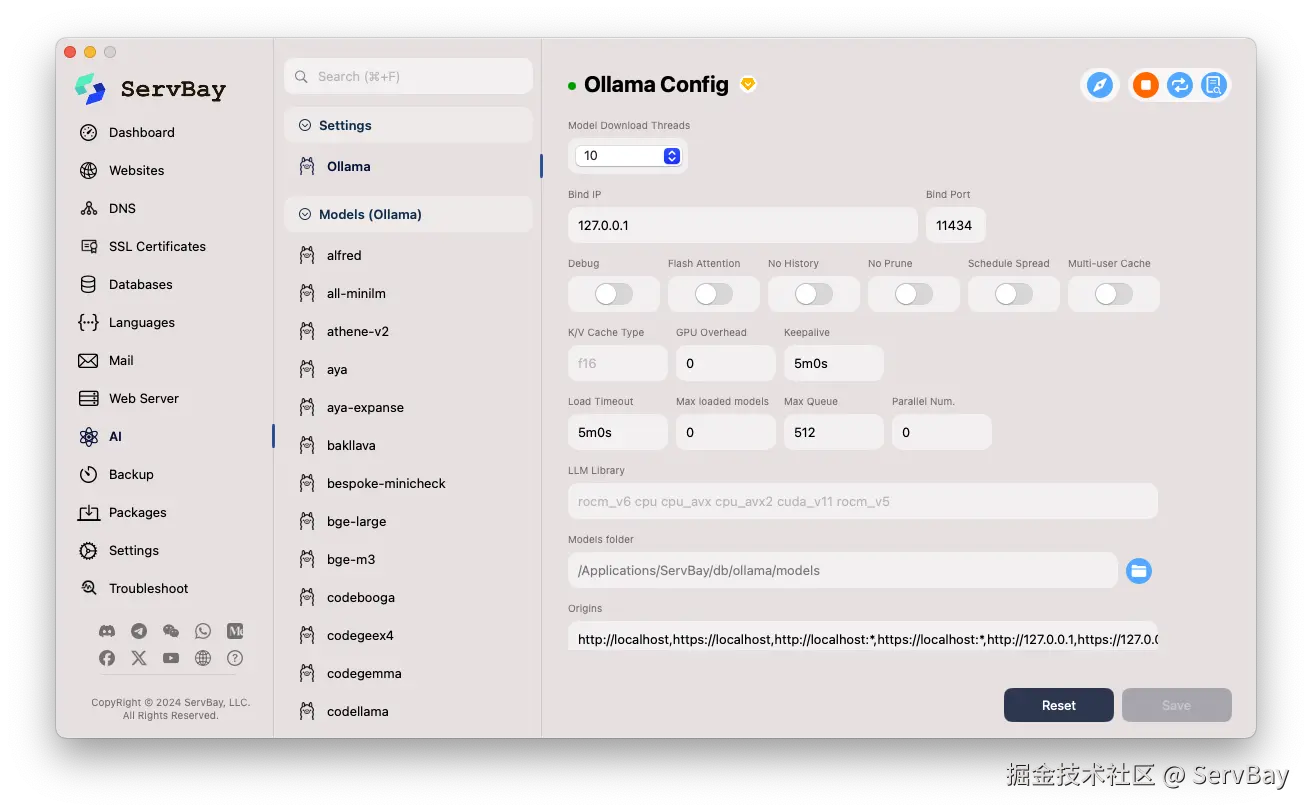1312x812 pixels.
Task: Click the GPU Overhead field
Action: click(725, 363)
